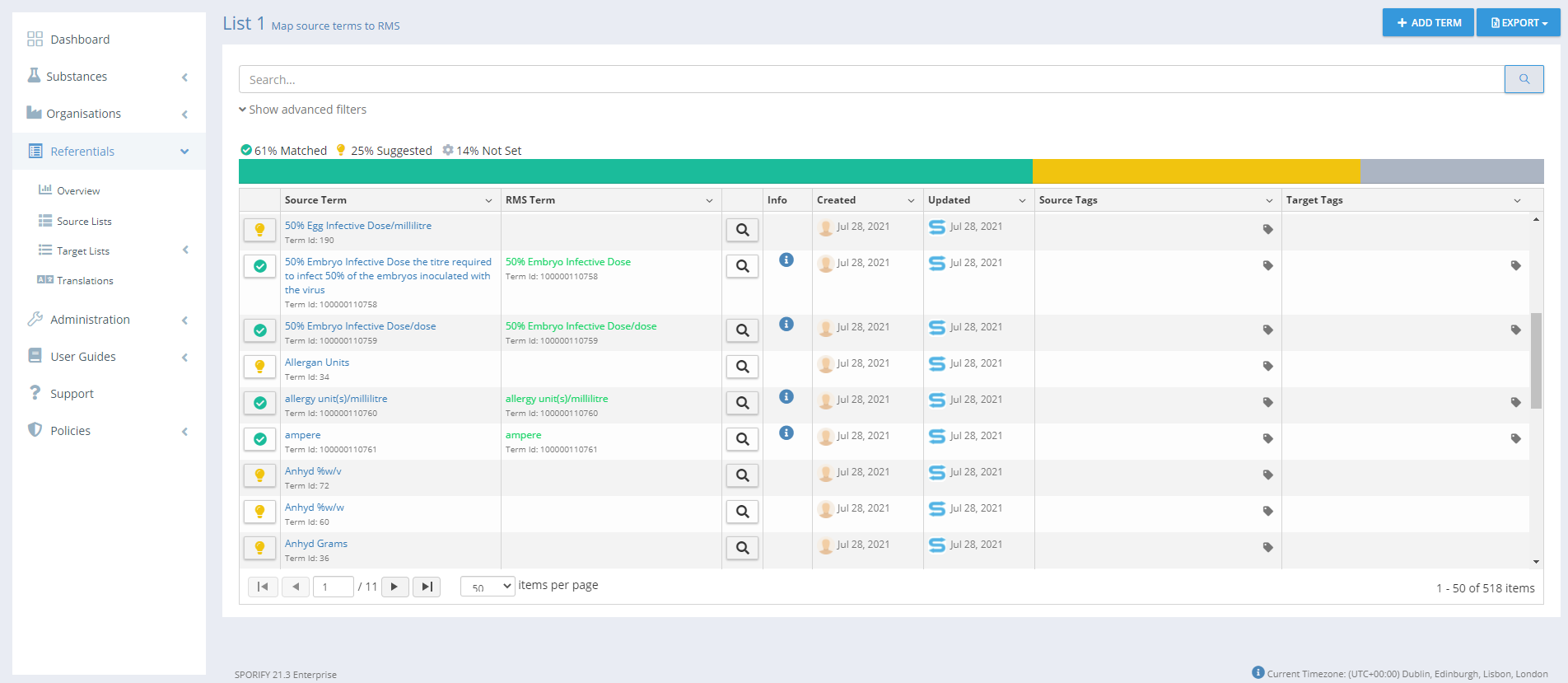
Task: Click timezone info icon in footer
Action: pos(1258,672)
